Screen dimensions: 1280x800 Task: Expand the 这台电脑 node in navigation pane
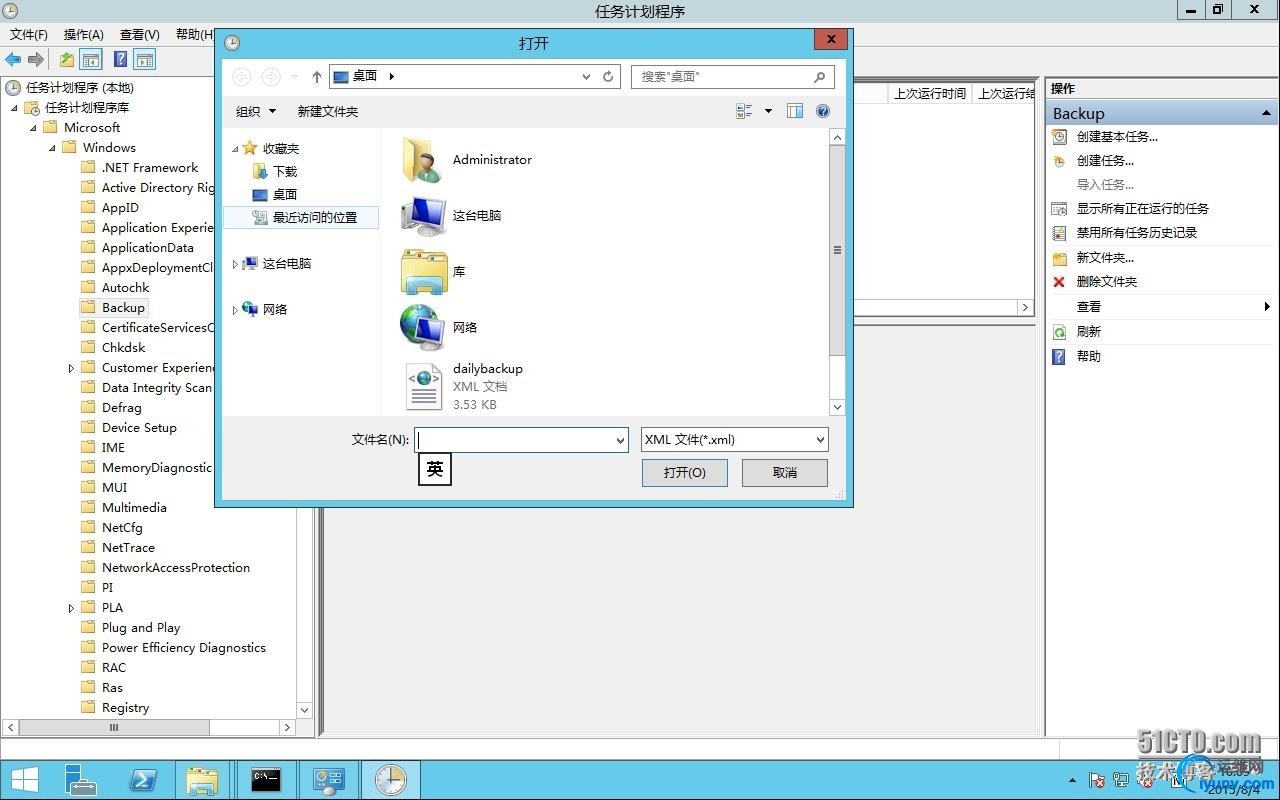tap(236, 264)
